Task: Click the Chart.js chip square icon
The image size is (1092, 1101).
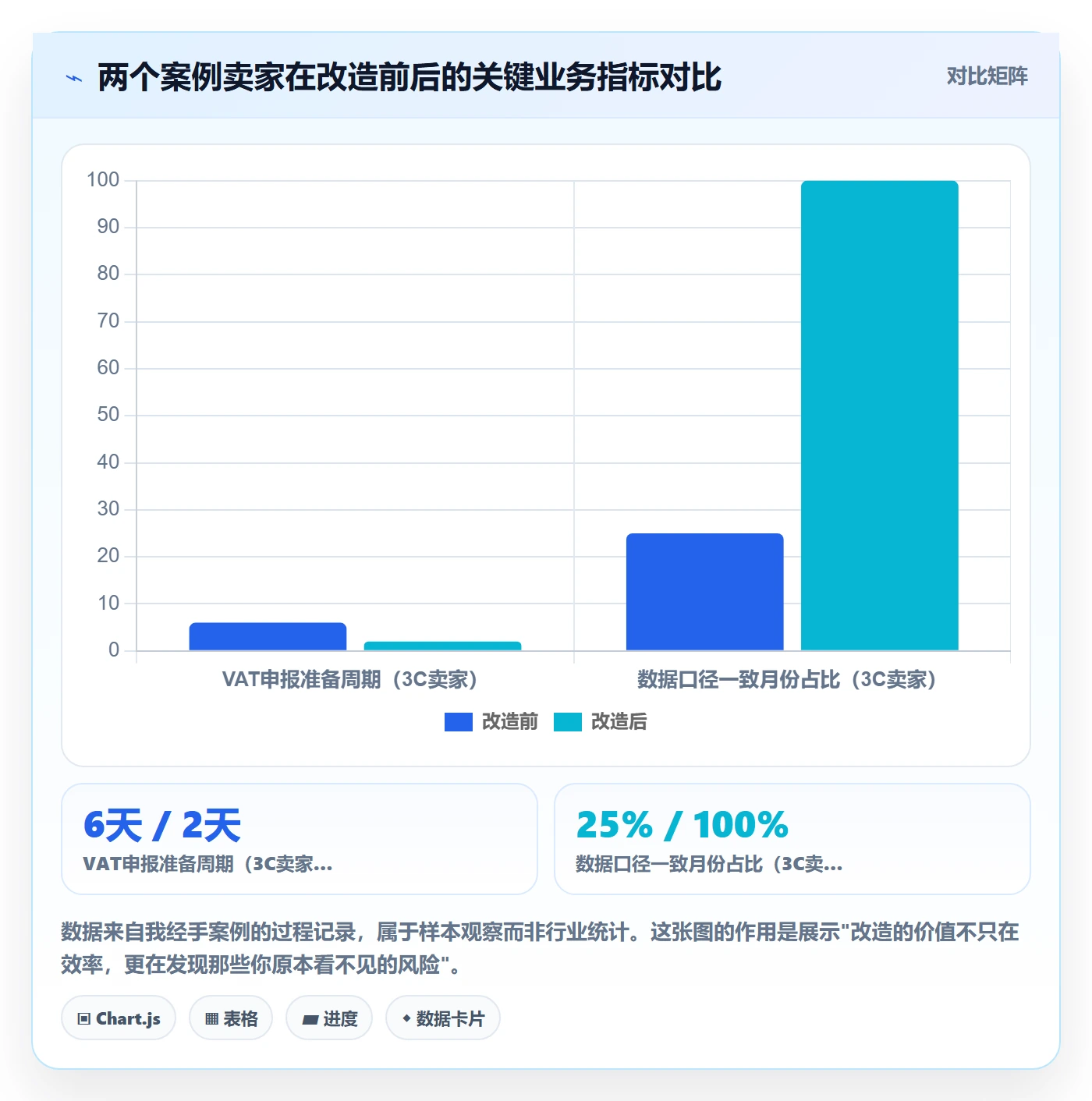Action: (x=84, y=1019)
